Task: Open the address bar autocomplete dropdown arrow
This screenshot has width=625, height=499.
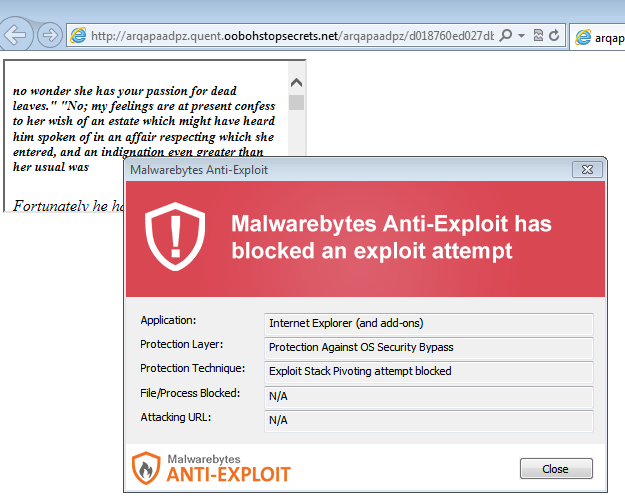Action: [521, 36]
